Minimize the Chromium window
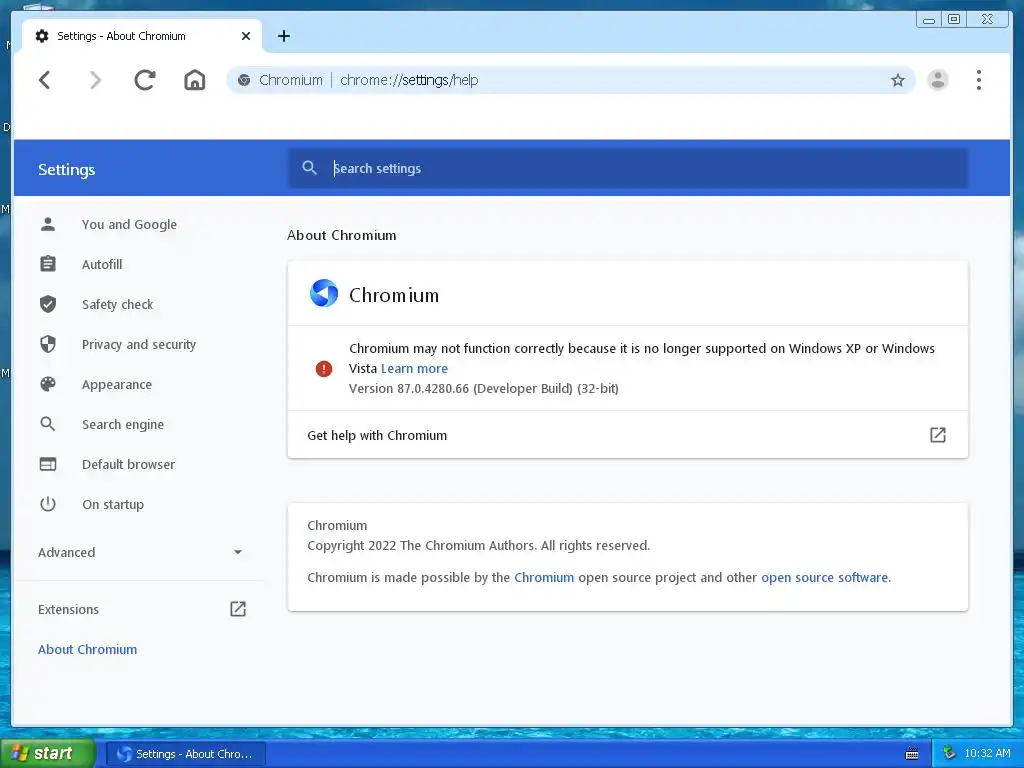The image size is (1024, 768). pyautogui.click(x=928, y=20)
